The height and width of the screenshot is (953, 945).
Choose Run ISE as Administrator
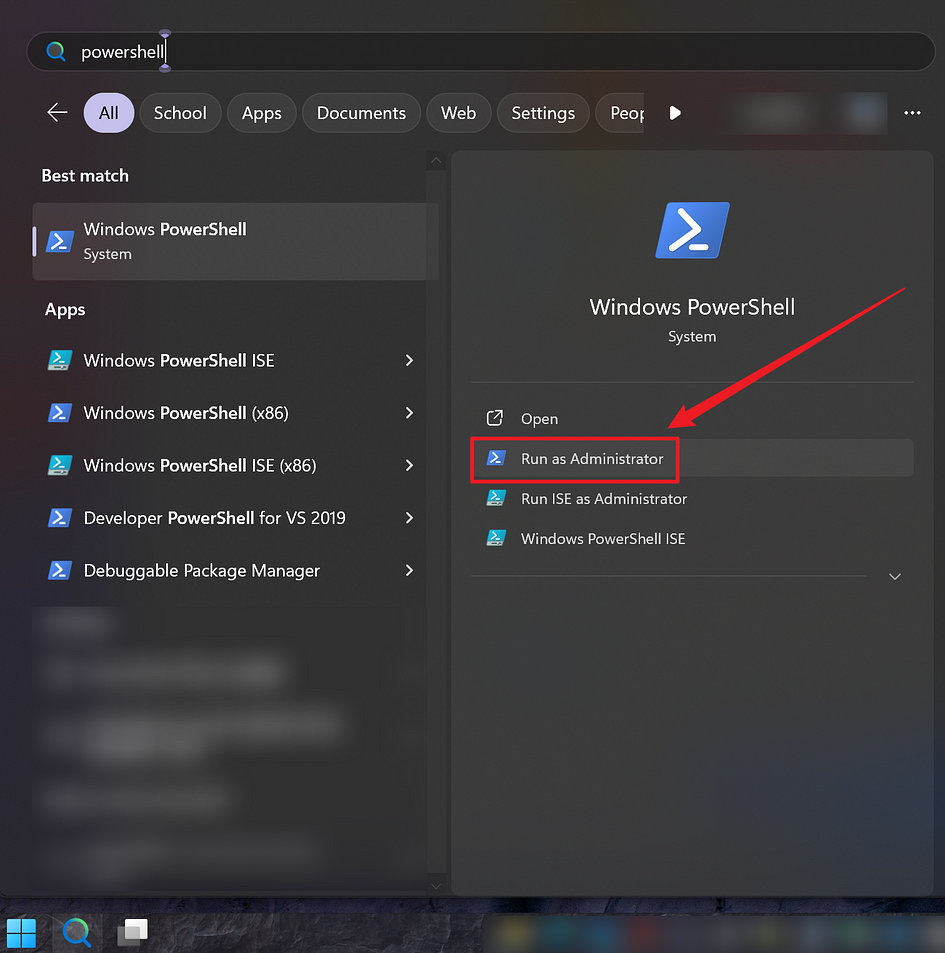[692, 498]
